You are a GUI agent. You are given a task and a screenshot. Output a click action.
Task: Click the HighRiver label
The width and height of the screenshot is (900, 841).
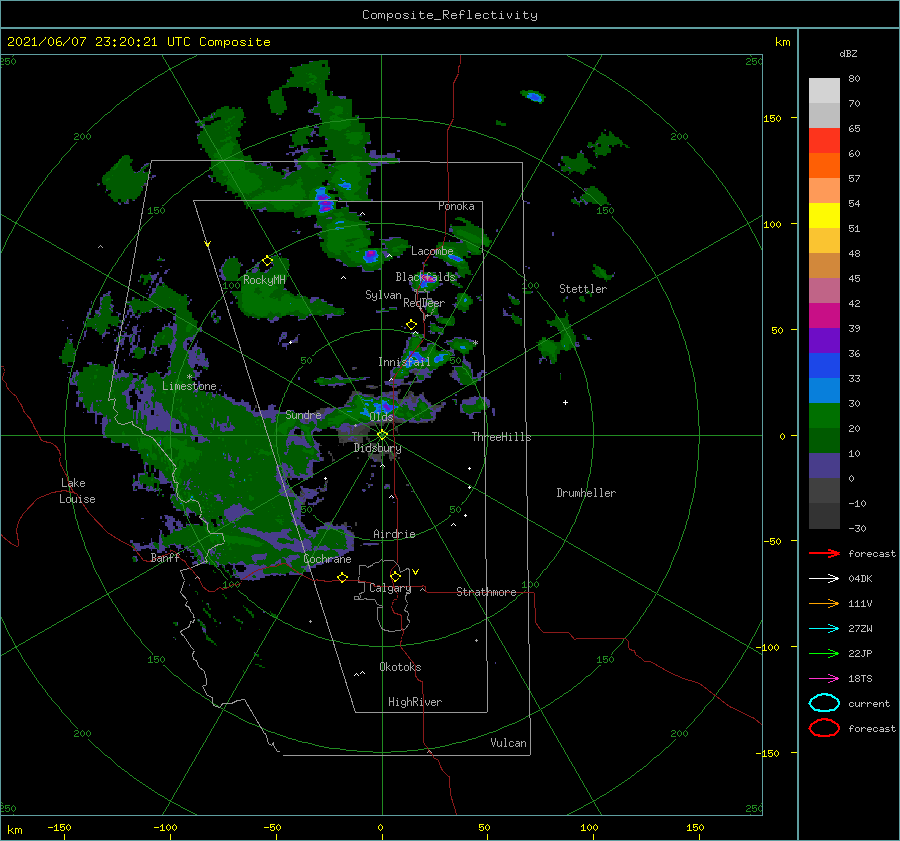tap(415, 702)
